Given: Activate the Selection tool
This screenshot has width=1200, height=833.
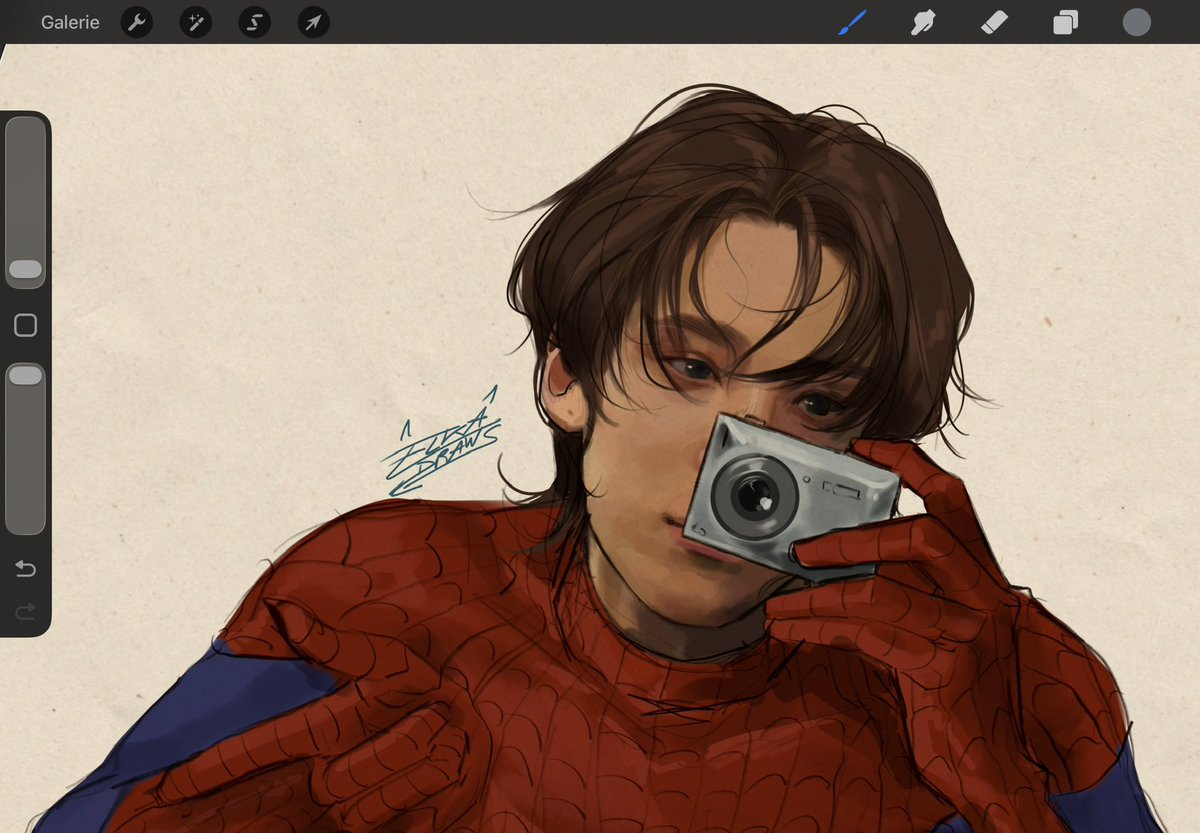Looking at the screenshot, I should (x=255, y=22).
